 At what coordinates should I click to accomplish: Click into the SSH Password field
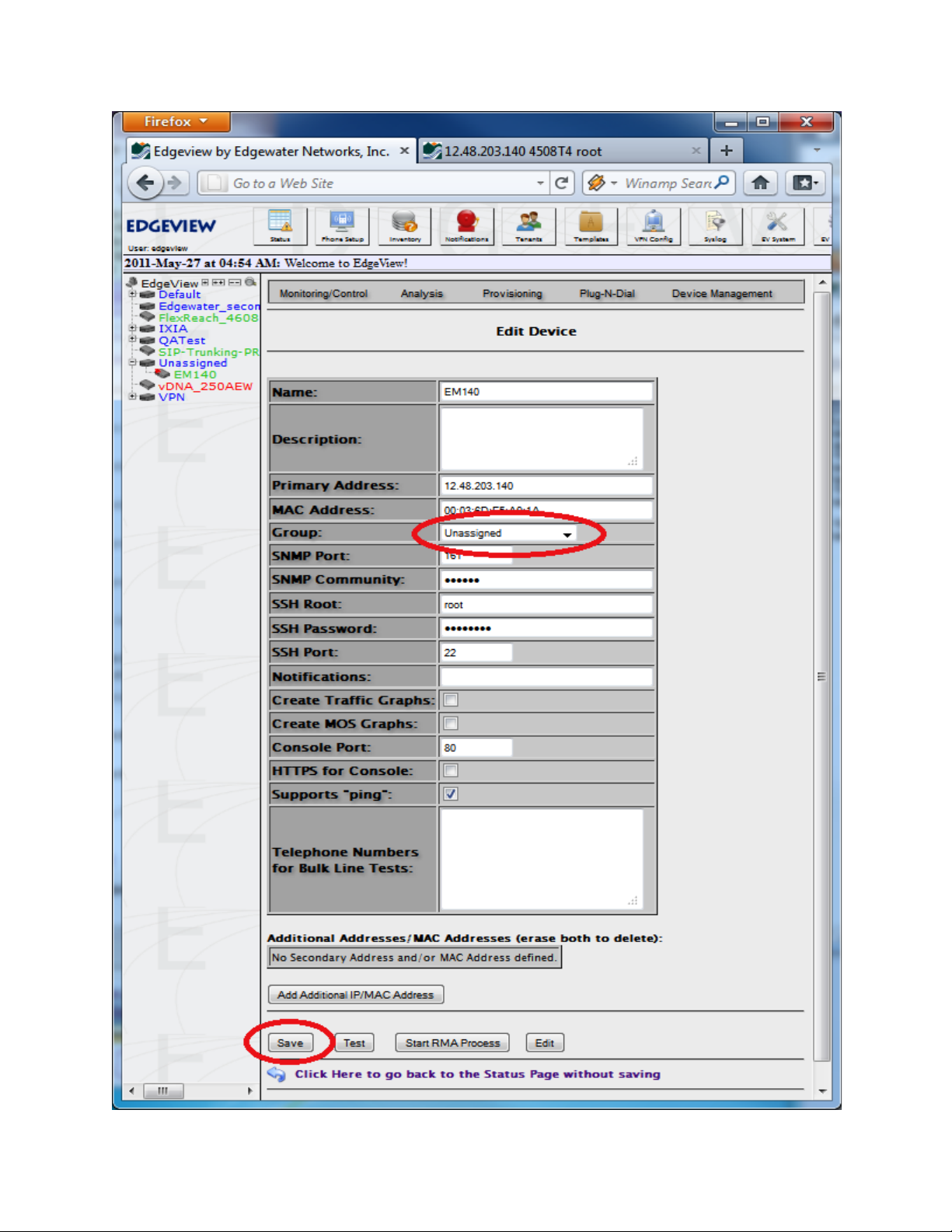click(x=546, y=628)
